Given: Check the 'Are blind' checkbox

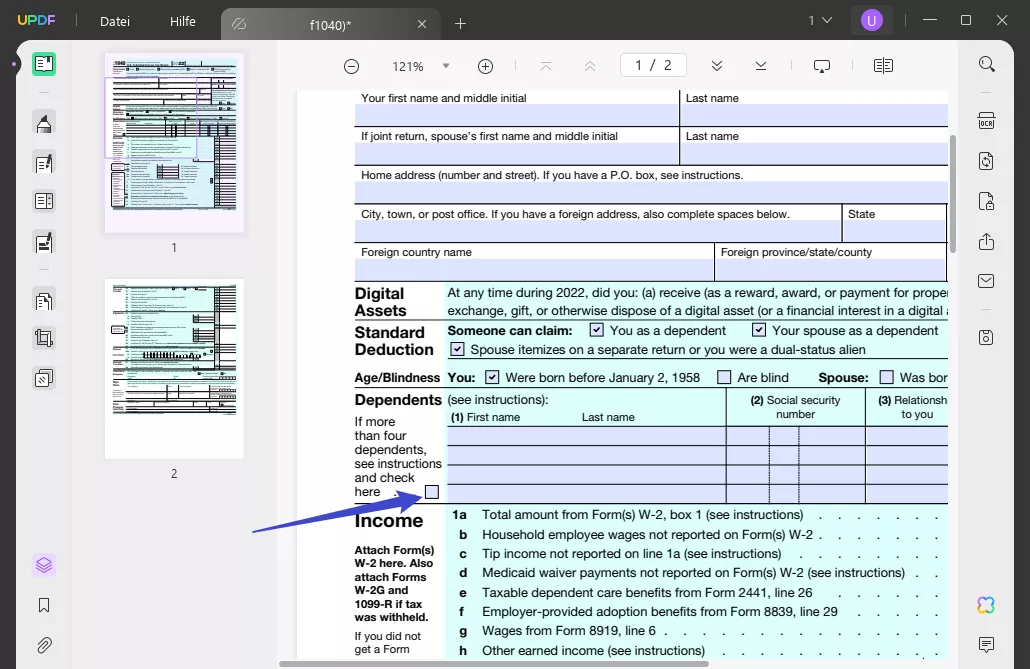Looking at the screenshot, I should (x=724, y=376).
